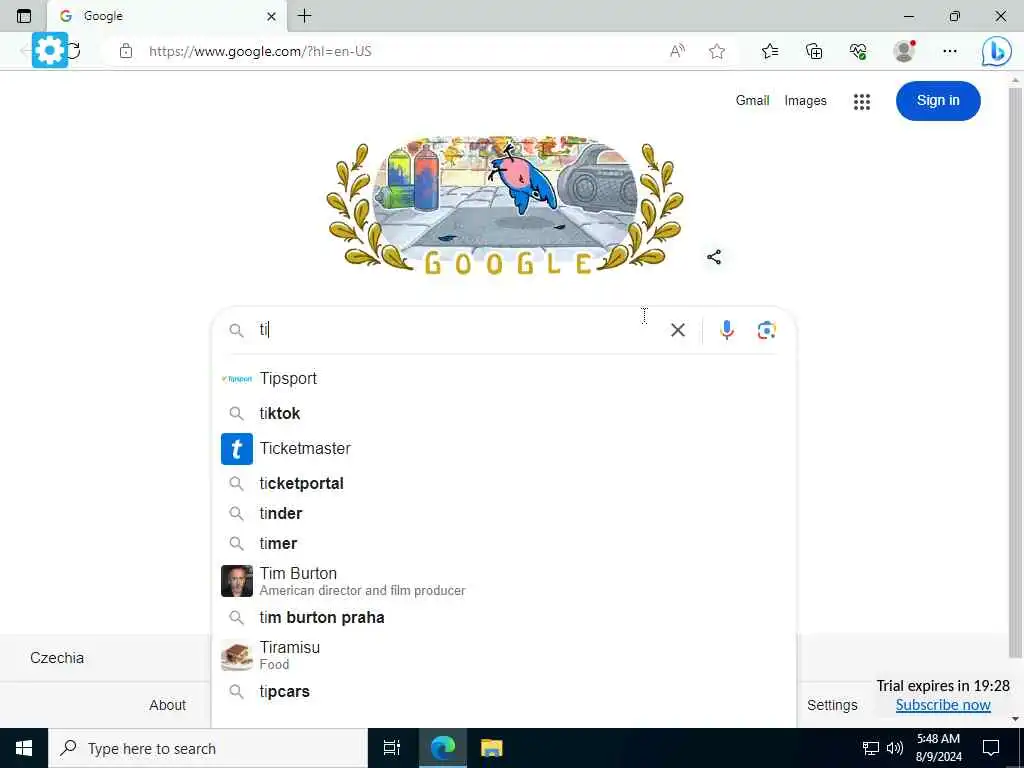Choose the ticketportal suggestion
Image resolution: width=1024 pixels, height=768 pixels.
pyautogui.click(x=504, y=483)
